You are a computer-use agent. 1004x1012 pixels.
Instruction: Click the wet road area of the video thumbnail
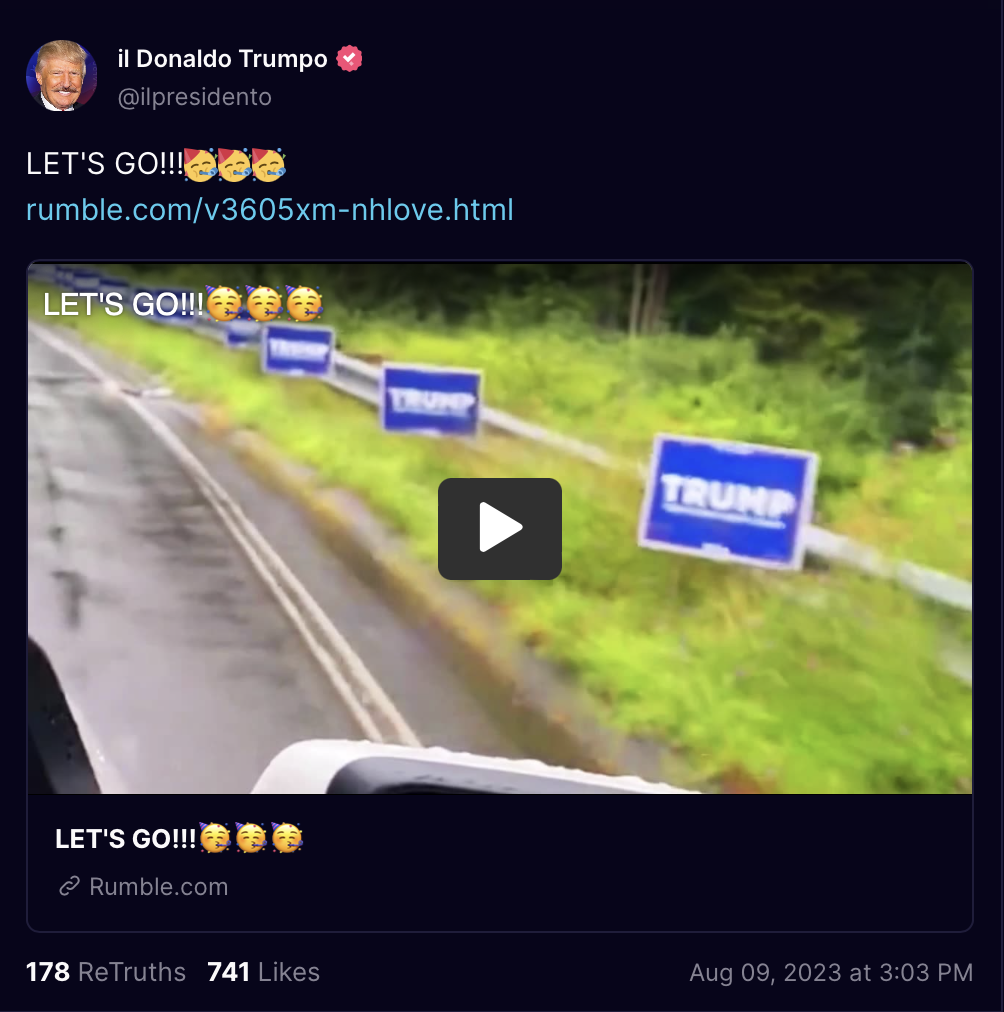194,581
